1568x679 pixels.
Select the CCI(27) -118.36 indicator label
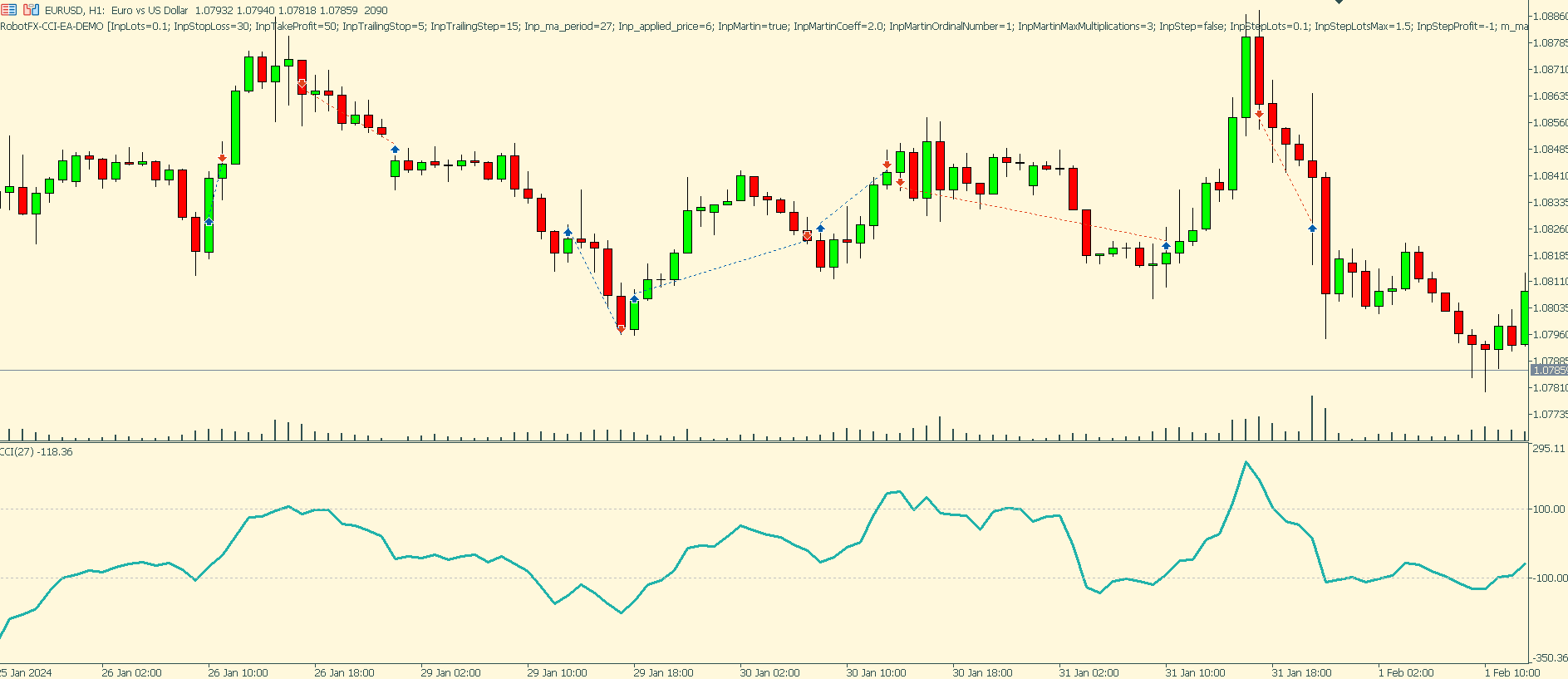(37, 452)
